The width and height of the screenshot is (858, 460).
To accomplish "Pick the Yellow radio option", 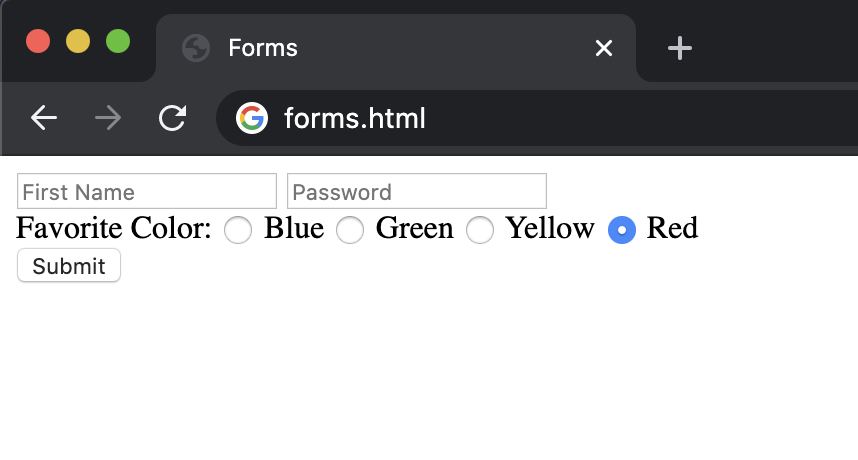I will (481, 230).
